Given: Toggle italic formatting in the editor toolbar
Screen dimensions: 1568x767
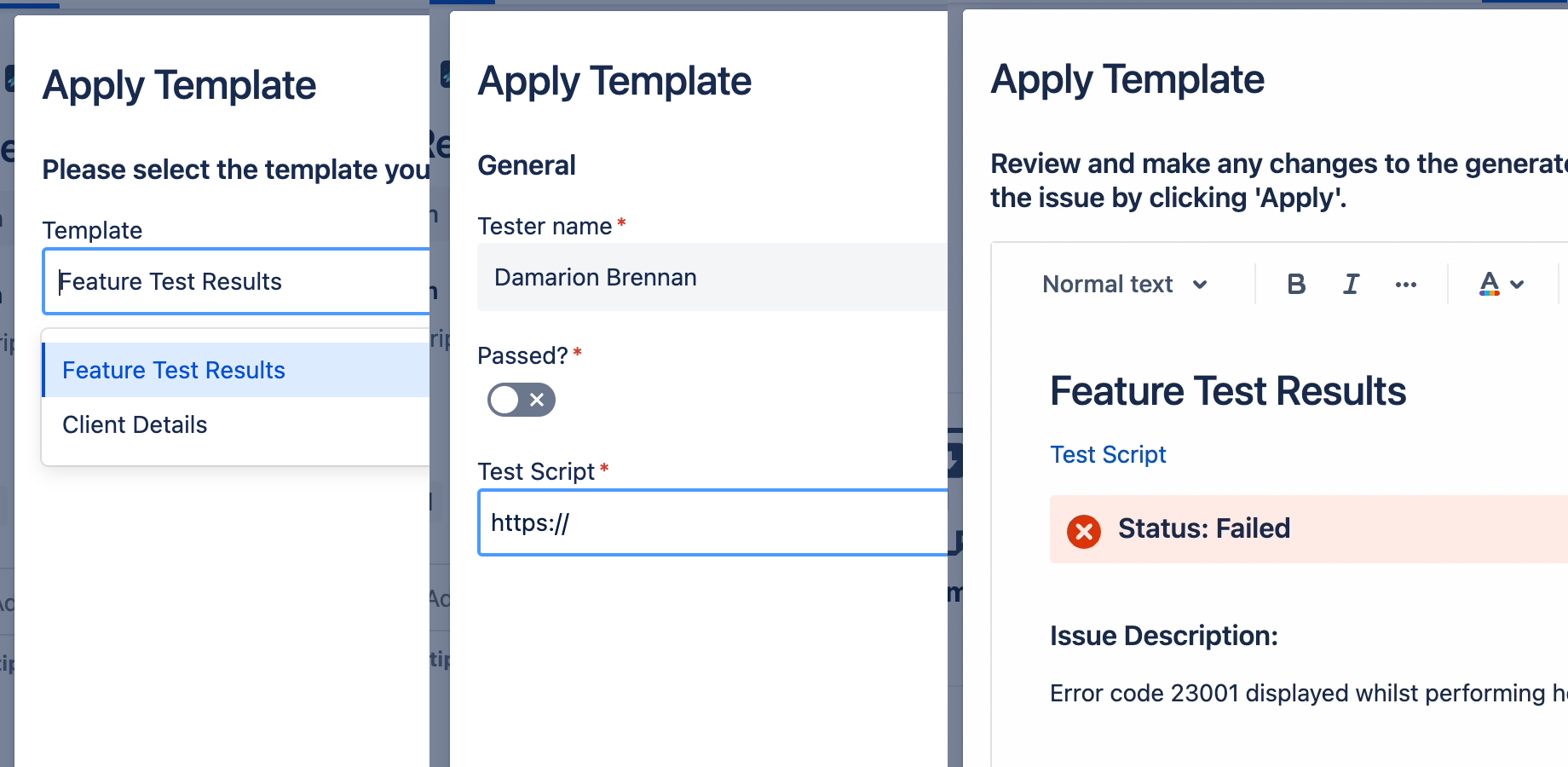Looking at the screenshot, I should click(1351, 284).
